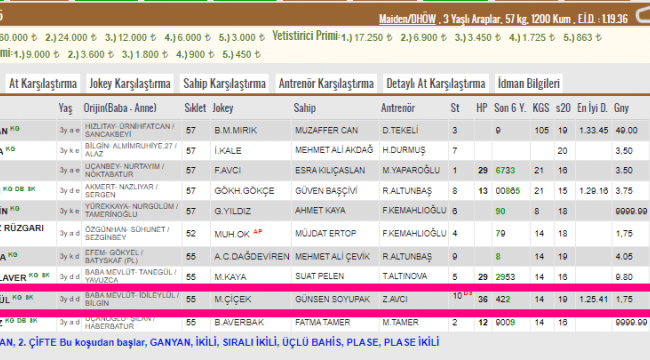Screen dimensions: 650x360
Task: Click trainer R.ALTUNBAŞ in the GÖKH.GÖKÇE row
Action: click(407, 191)
